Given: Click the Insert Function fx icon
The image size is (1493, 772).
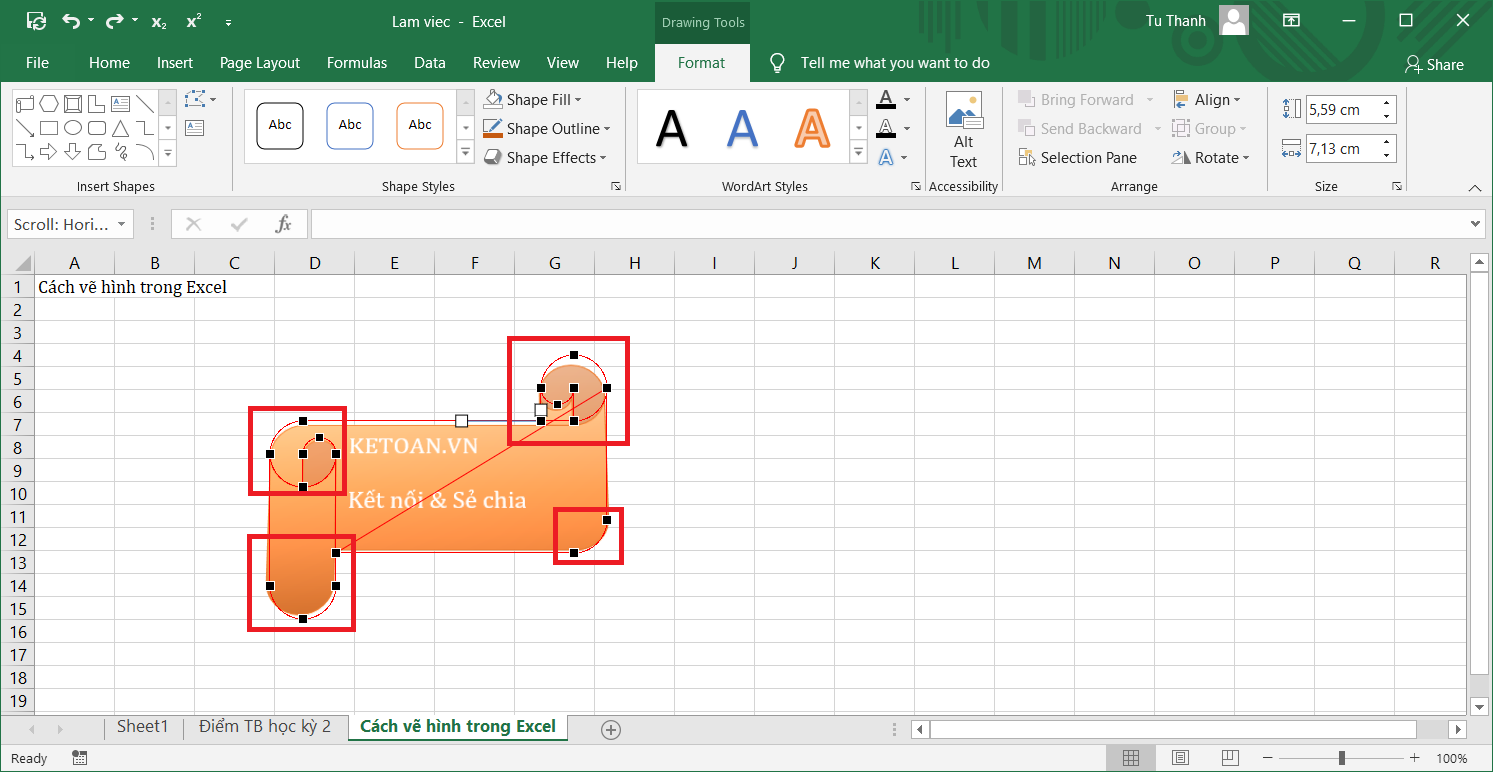Looking at the screenshot, I should pos(284,224).
